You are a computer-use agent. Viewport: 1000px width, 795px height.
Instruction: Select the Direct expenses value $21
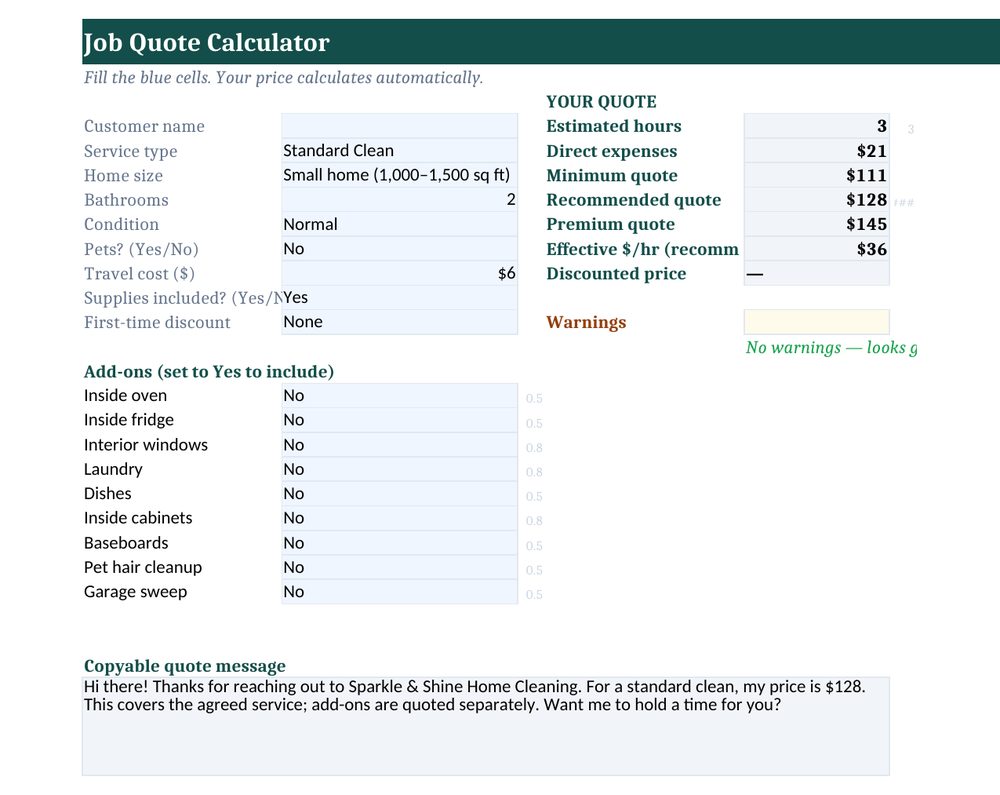point(816,151)
